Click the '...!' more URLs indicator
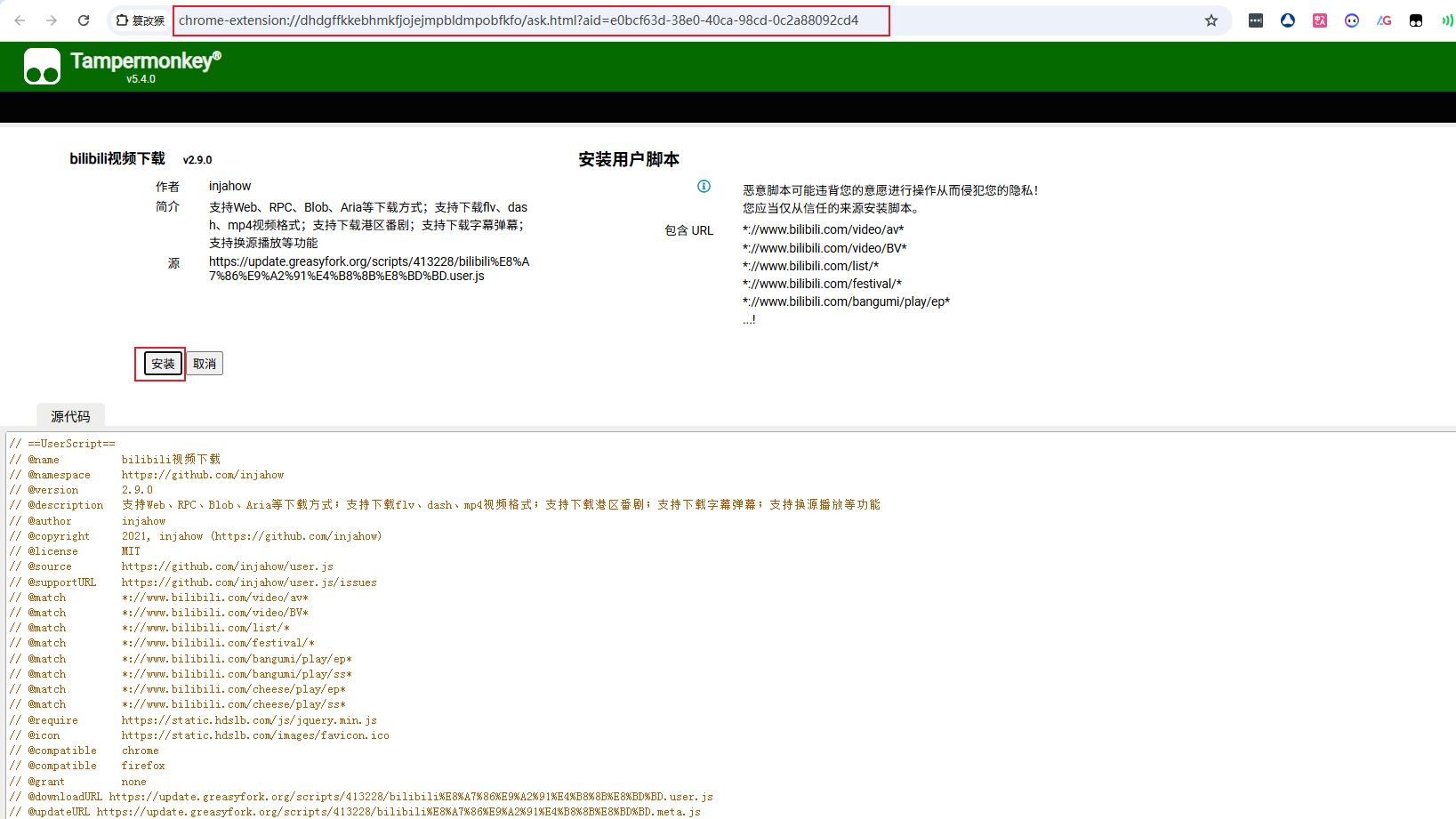The height and width of the screenshot is (819, 1456). pos(749,319)
